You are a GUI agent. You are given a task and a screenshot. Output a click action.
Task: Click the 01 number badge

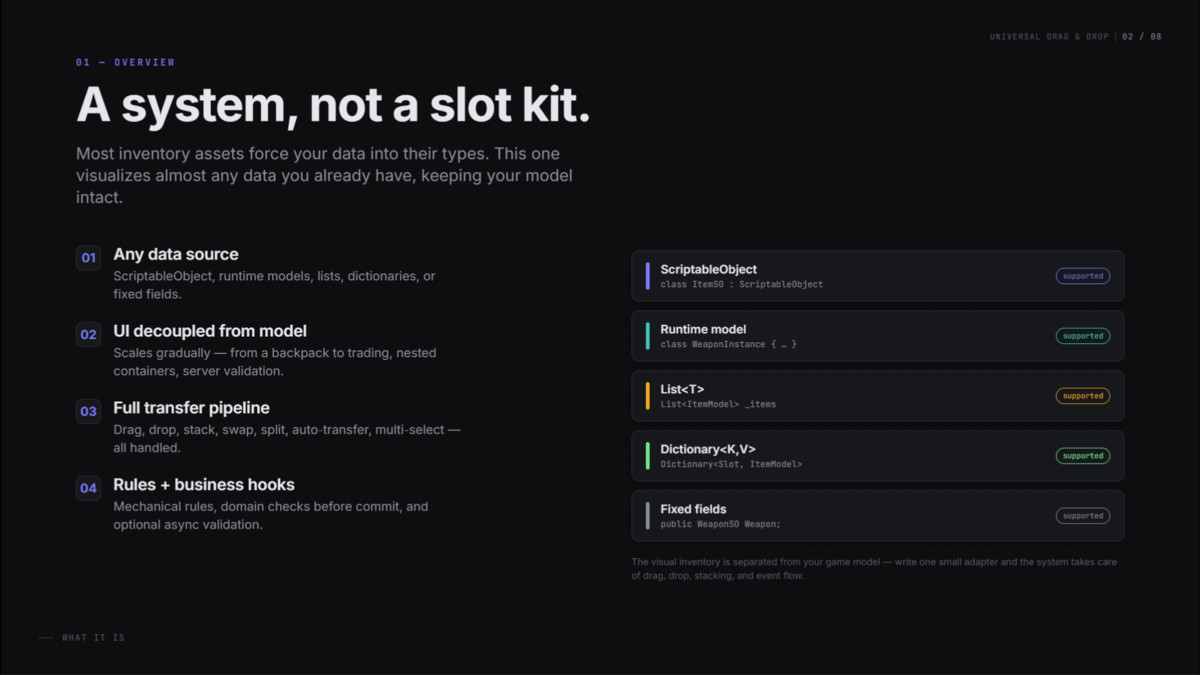(89, 258)
